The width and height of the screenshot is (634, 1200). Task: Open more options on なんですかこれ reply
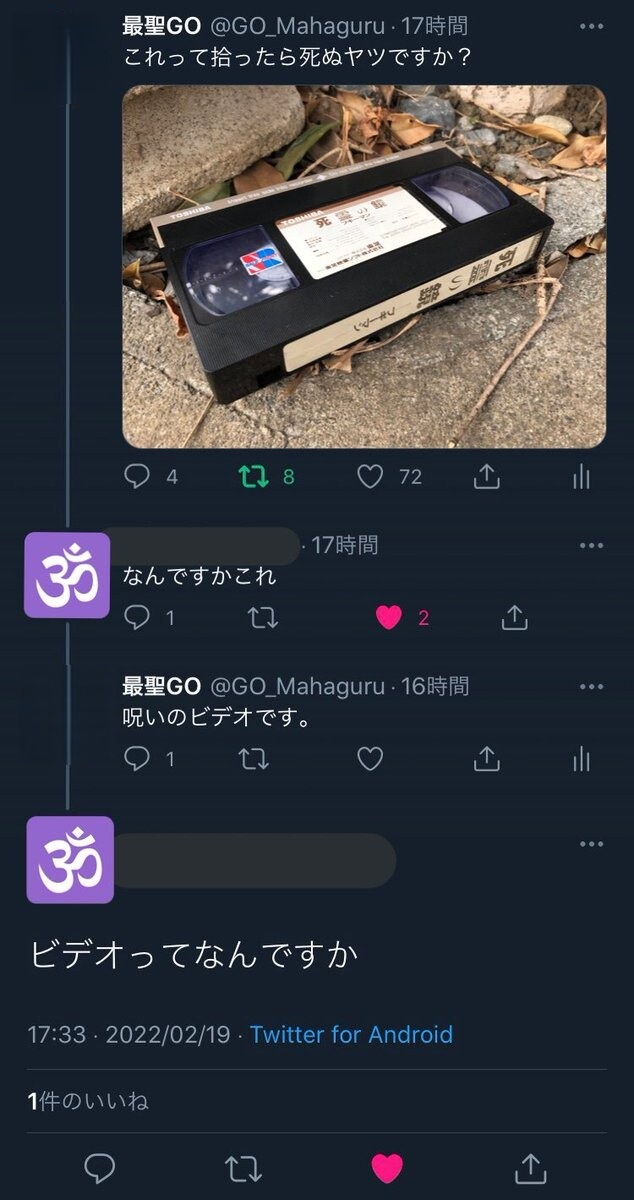tap(592, 546)
